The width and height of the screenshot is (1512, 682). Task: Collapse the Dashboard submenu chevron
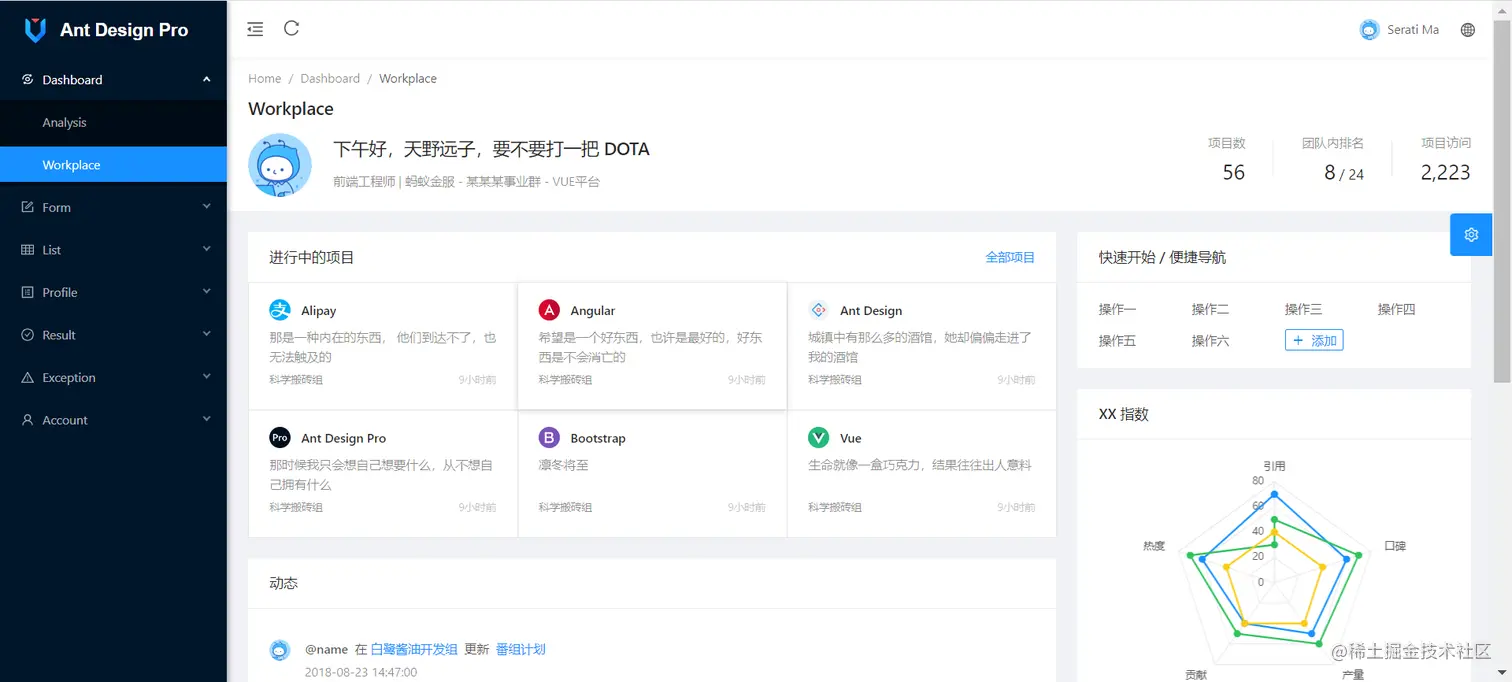coord(207,79)
